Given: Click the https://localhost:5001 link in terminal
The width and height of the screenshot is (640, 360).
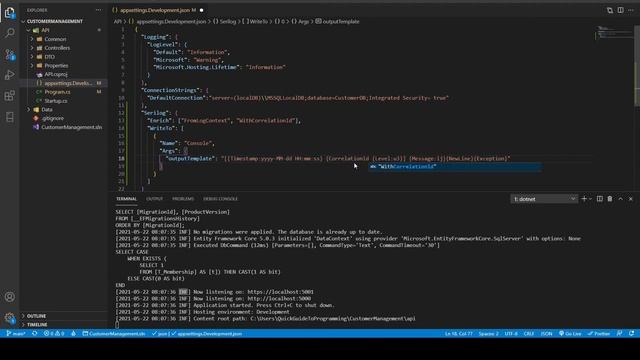Looking at the screenshot, I should (x=280, y=292).
